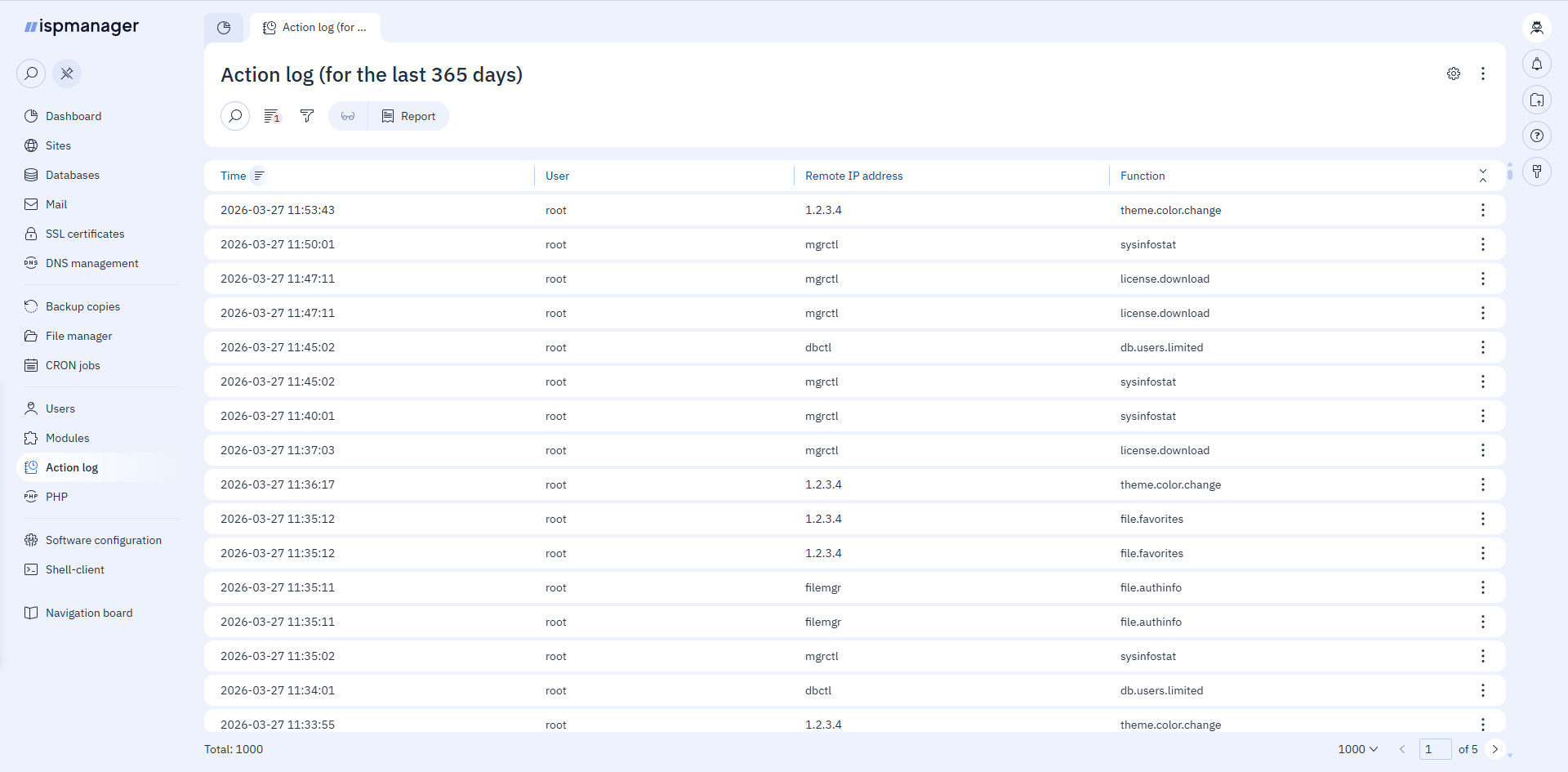Select the dbctl cell at 11:45:02
1568x772 pixels.
pos(818,347)
